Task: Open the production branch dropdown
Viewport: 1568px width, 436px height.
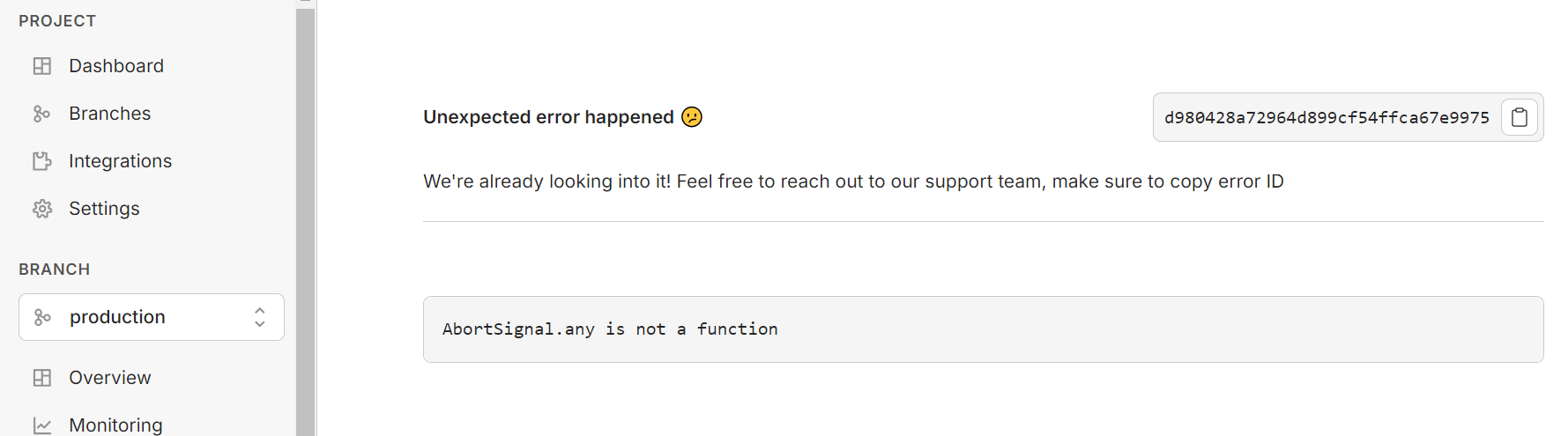Action: pyautogui.click(x=150, y=317)
